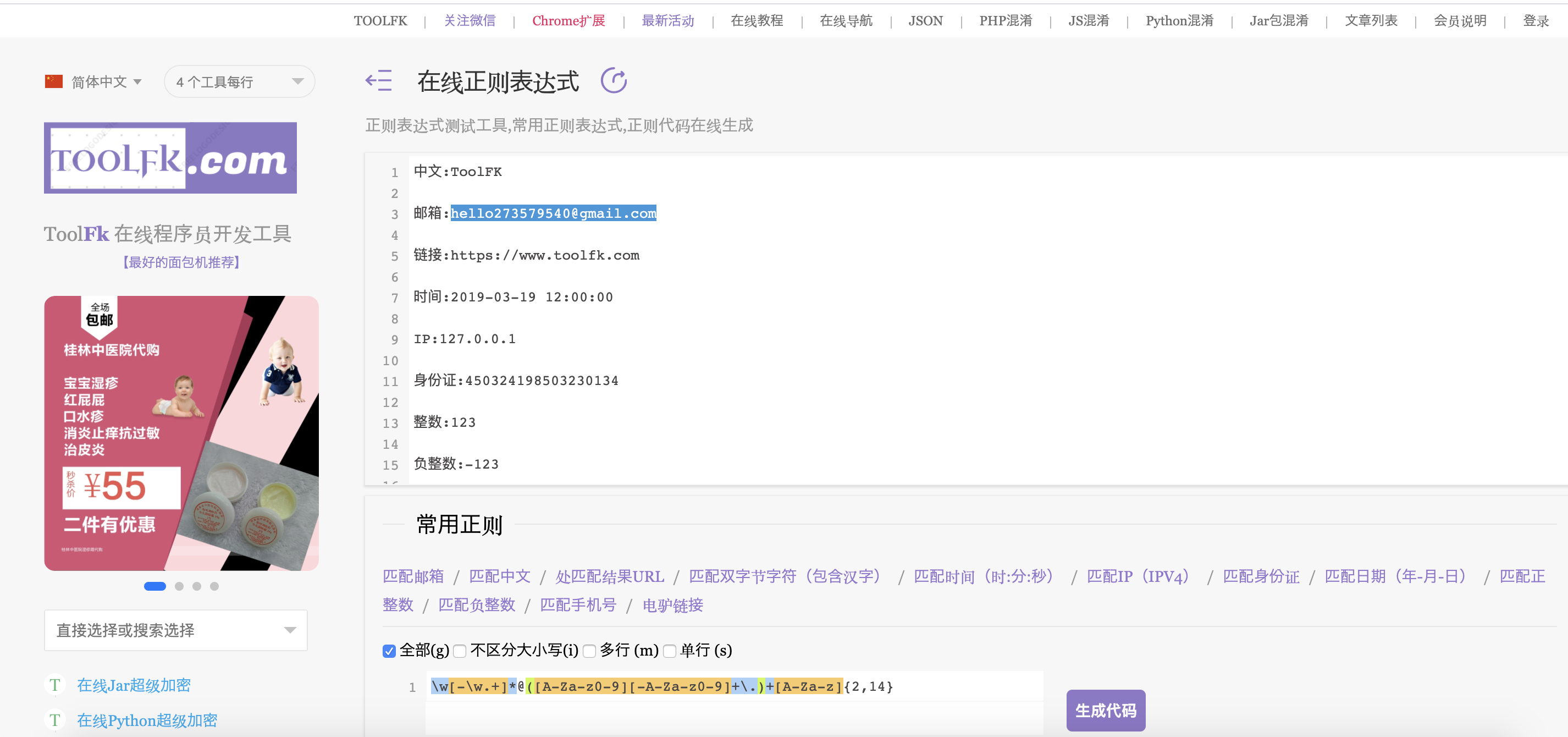Click the back arrow beside 在线正则表达式 title
This screenshot has width=1568, height=737.
pos(378,80)
